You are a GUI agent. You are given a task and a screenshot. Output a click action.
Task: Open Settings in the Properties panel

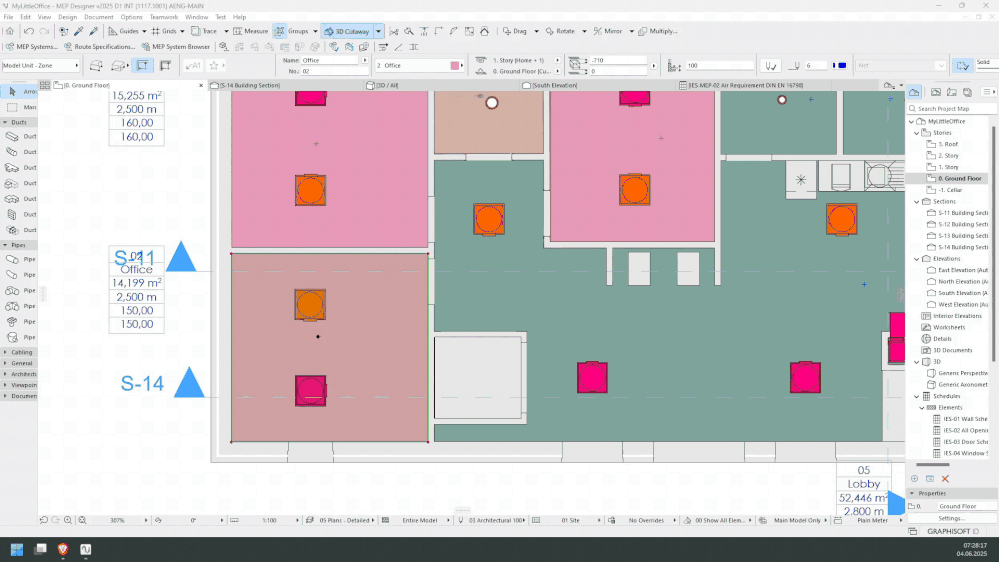point(951,518)
